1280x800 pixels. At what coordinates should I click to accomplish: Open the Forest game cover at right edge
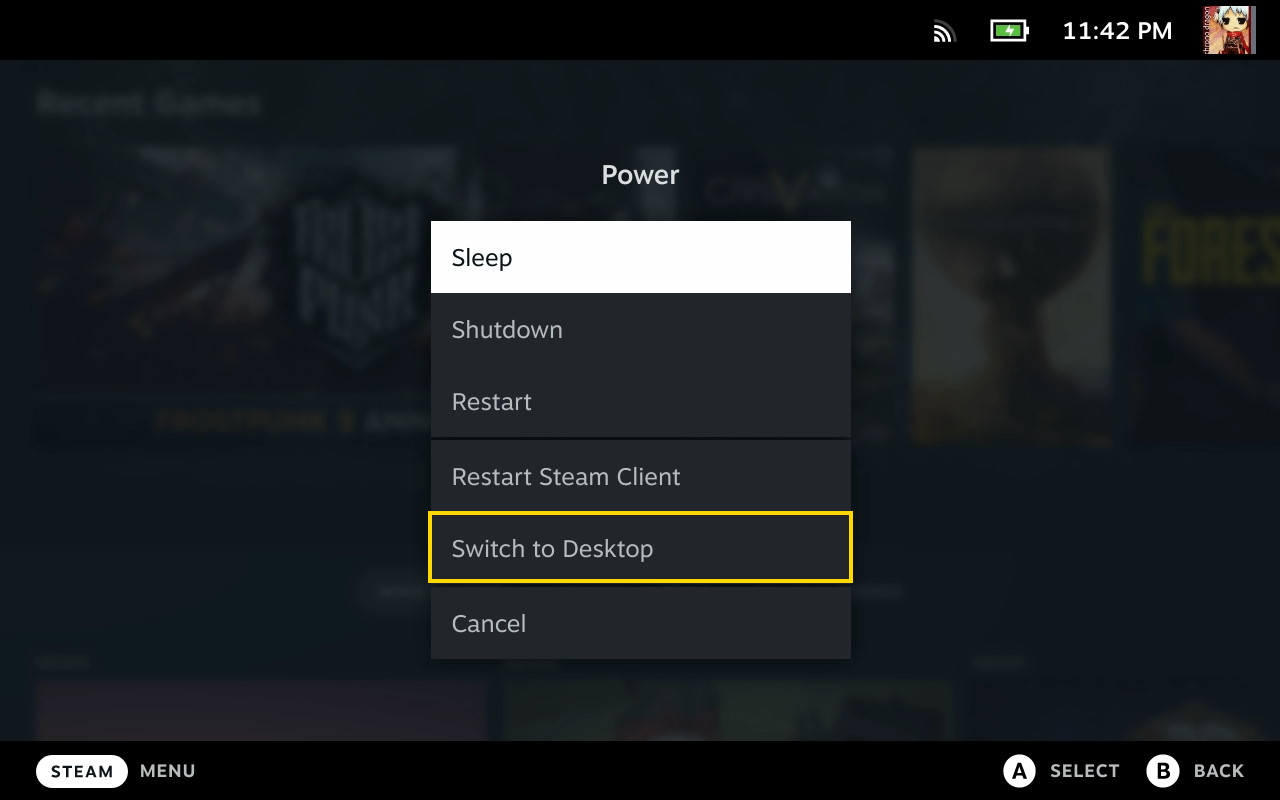(x=1205, y=297)
